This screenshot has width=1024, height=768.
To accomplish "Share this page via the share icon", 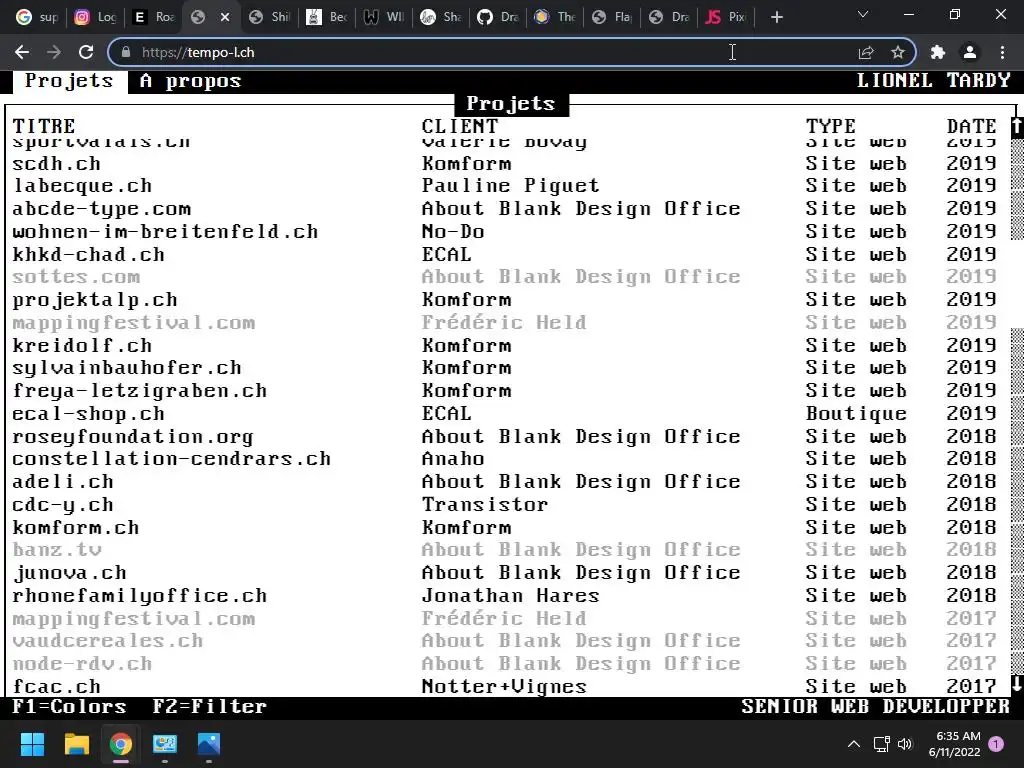I will [866, 52].
